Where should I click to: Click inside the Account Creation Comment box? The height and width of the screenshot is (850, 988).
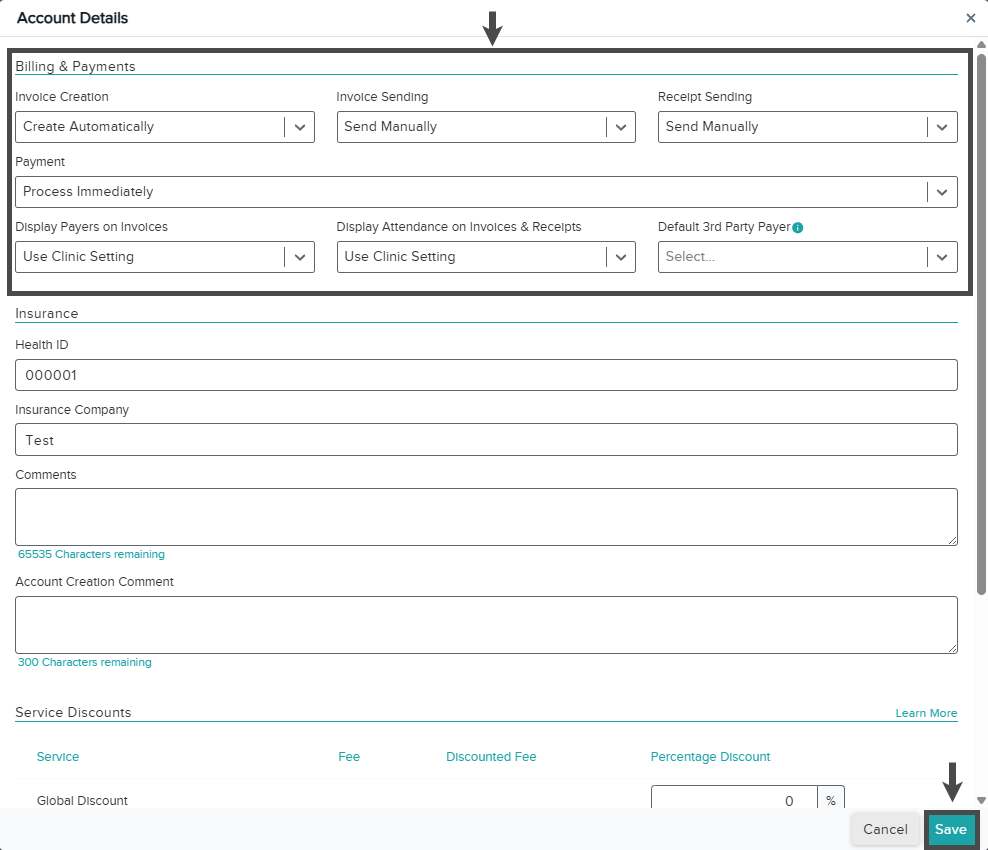(x=486, y=625)
